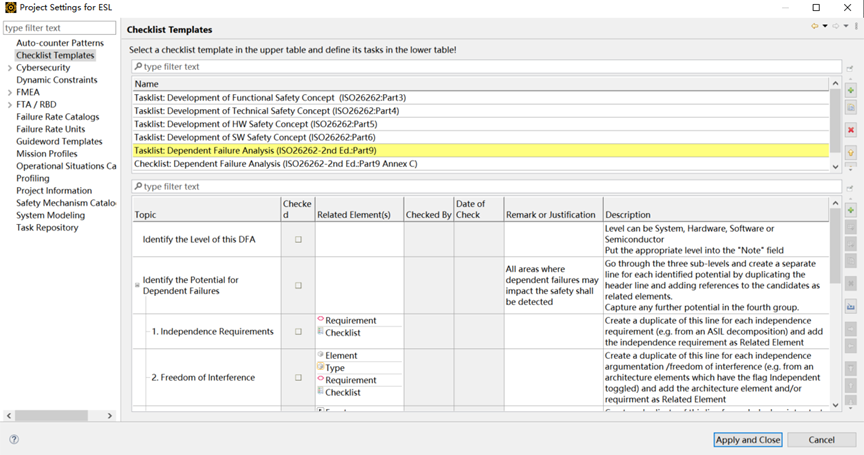The height and width of the screenshot is (455, 864).
Task: Open Task Repository settings page
Action: (x=47, y=228)
